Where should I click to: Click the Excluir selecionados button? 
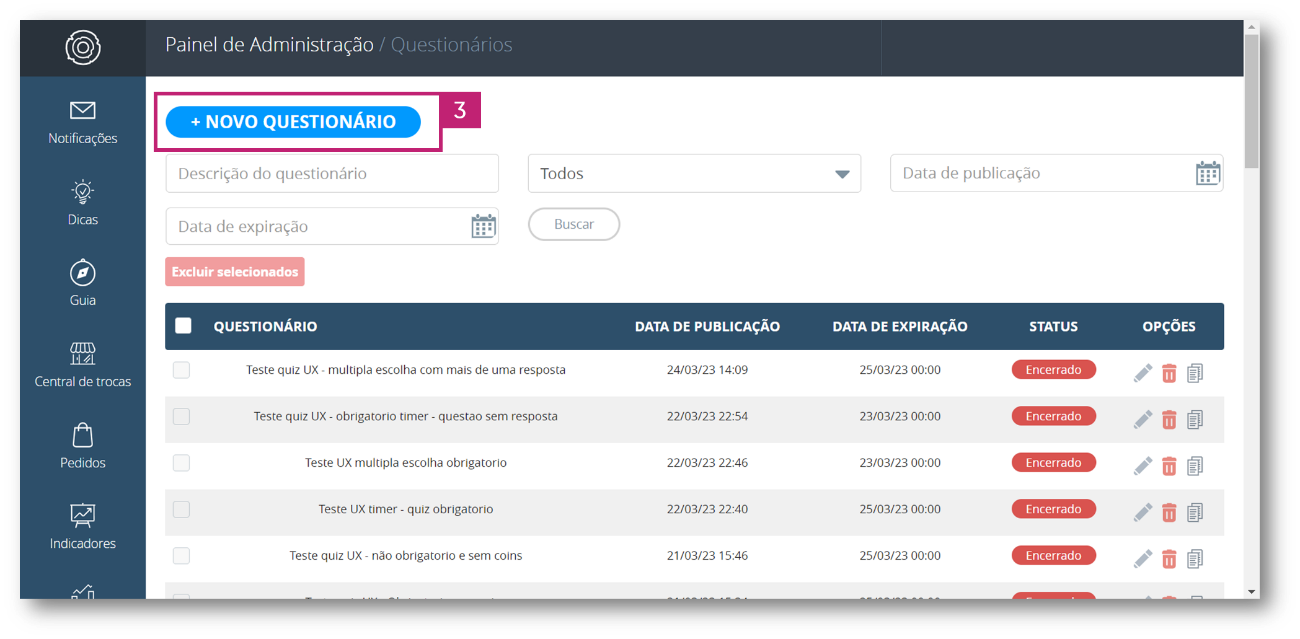235,272
